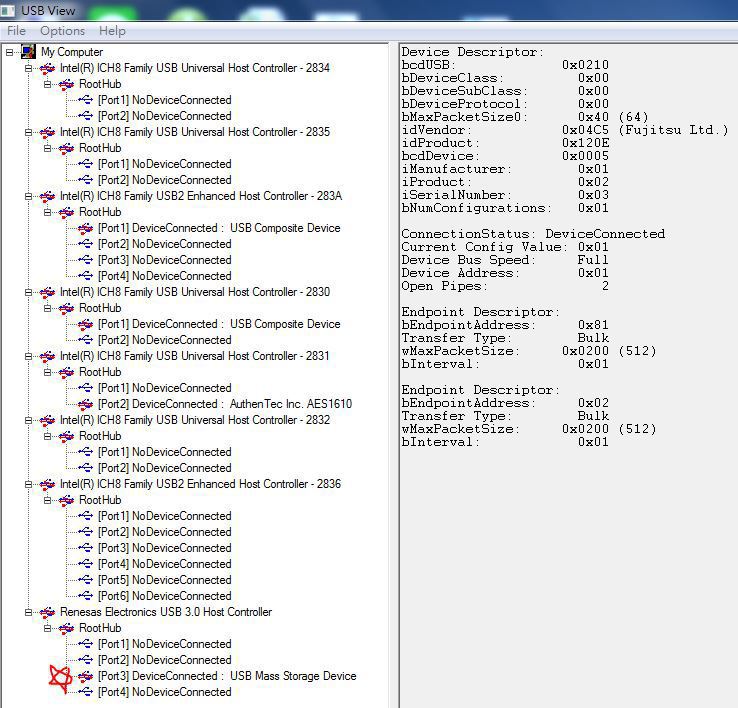Select Port3 USB Mass Storage Device entry
The image size is (738, 708).
(x=227, y=676)
